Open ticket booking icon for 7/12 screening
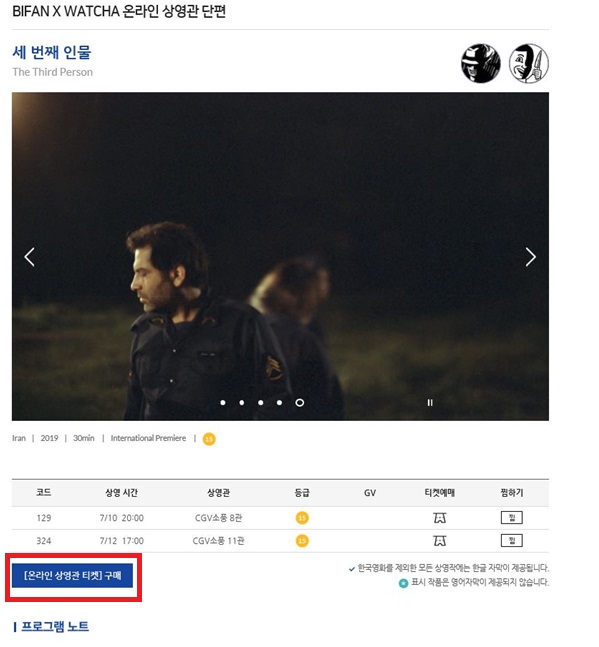This screenshot has width=599, height=647. [440, 541]
